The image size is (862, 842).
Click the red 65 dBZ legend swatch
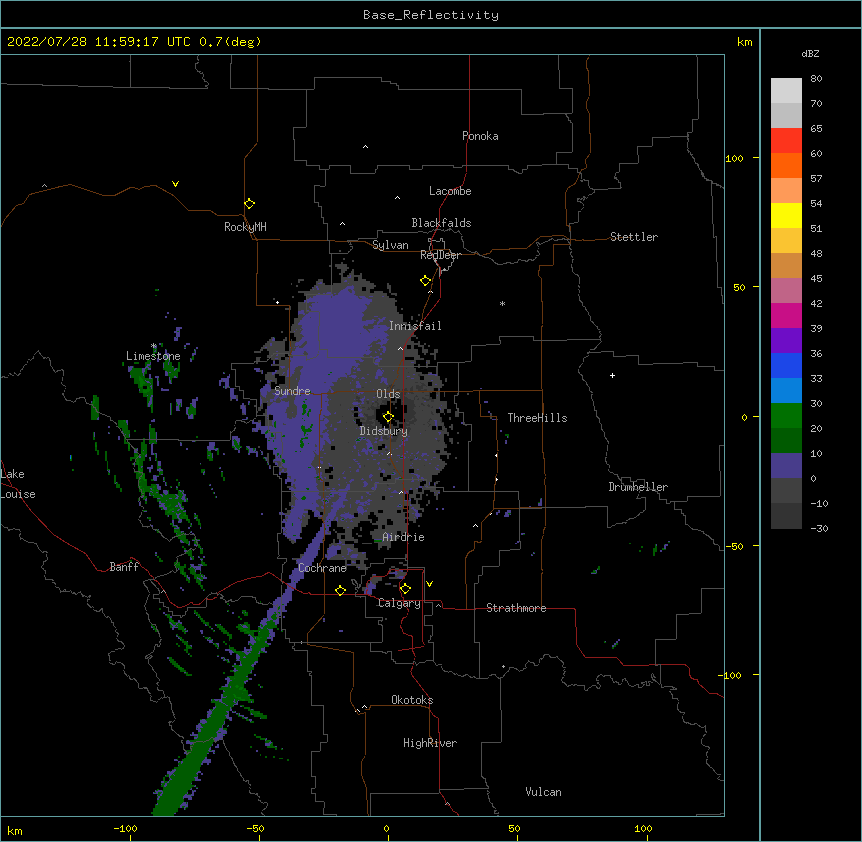point(786,140)
